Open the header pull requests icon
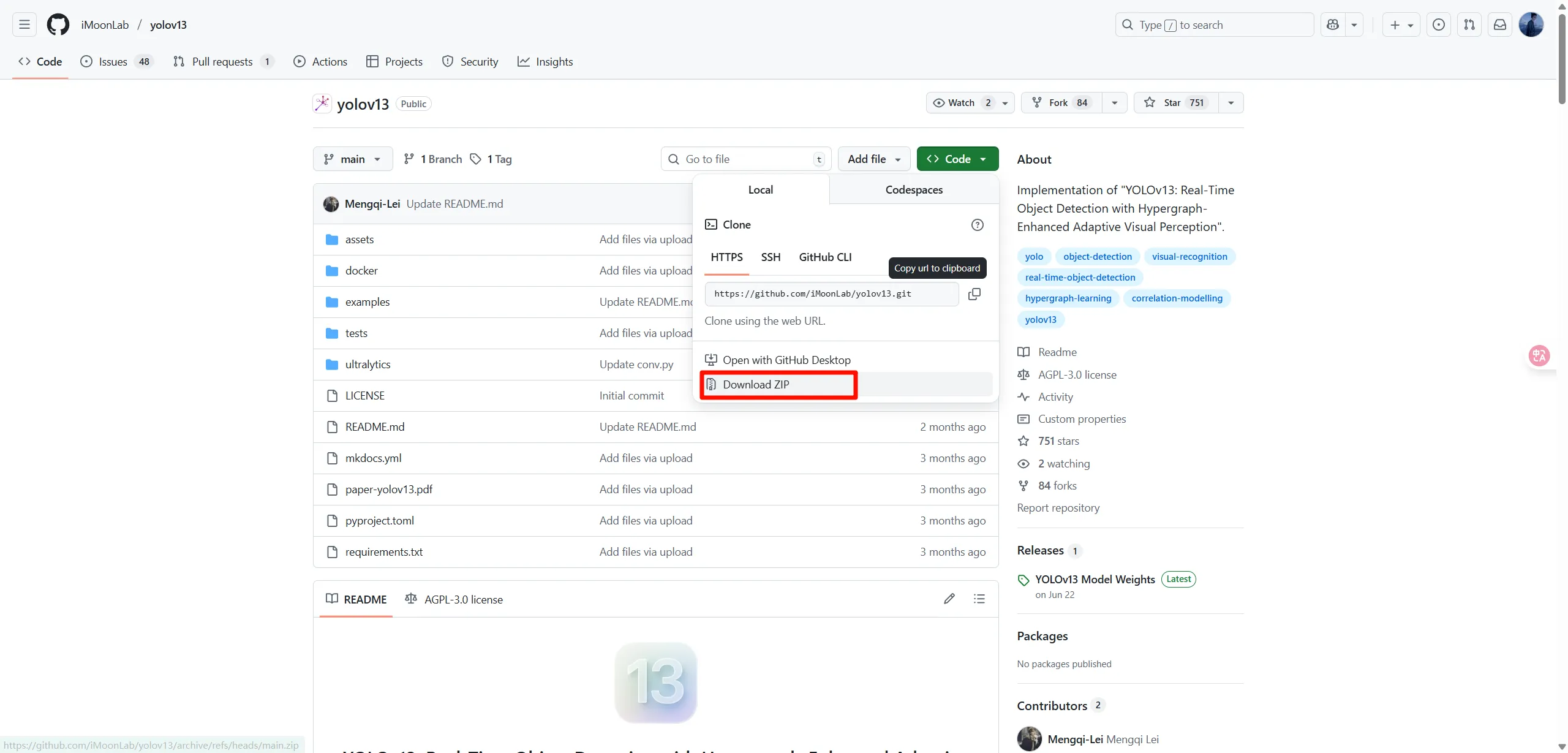 (x=1469, y=25)
